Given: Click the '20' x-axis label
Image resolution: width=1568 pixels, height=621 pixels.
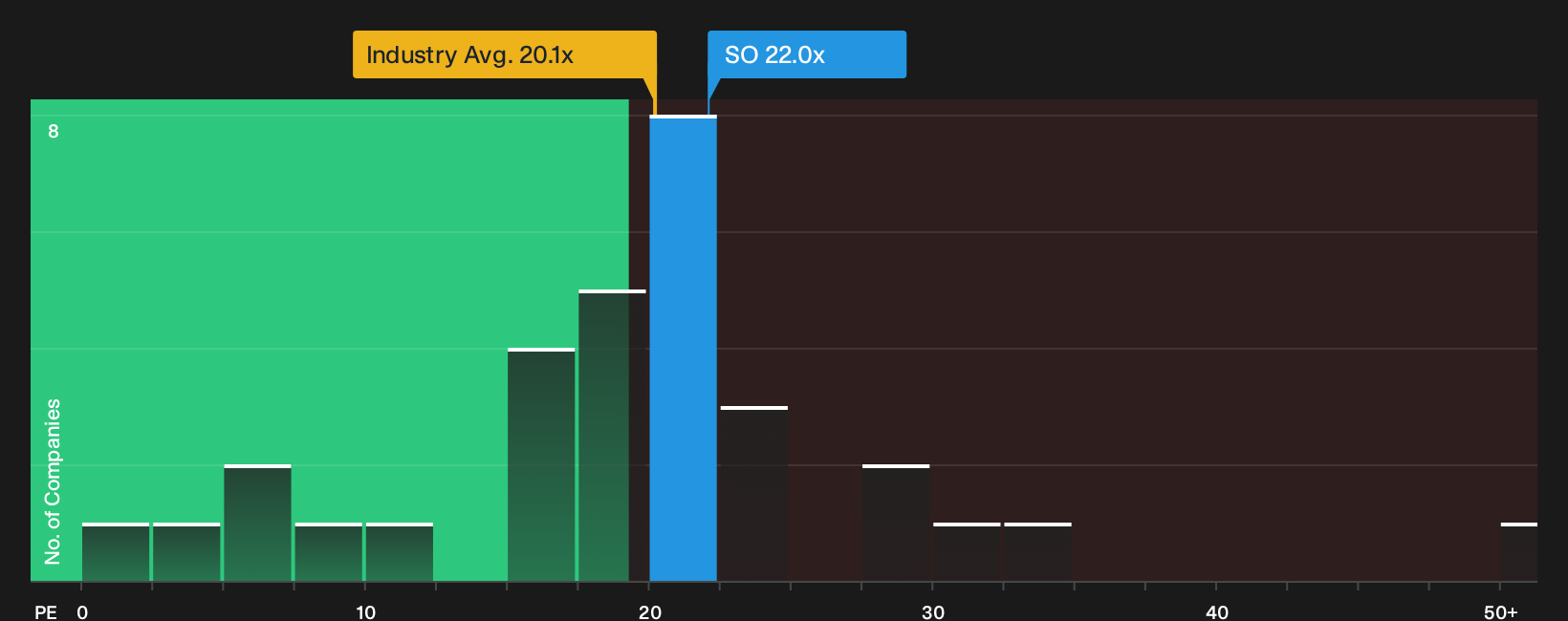Looking at the screenshot, I should pyautogui.click(x=650, y=611).
